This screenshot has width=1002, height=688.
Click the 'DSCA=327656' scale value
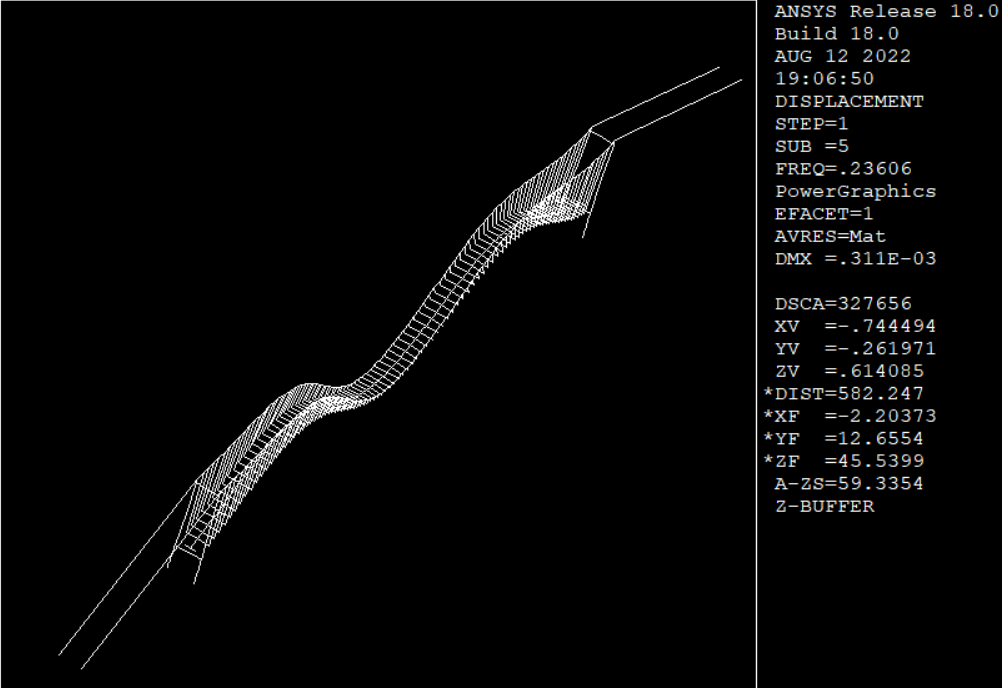pyautogui.click(x=843, y=303)
